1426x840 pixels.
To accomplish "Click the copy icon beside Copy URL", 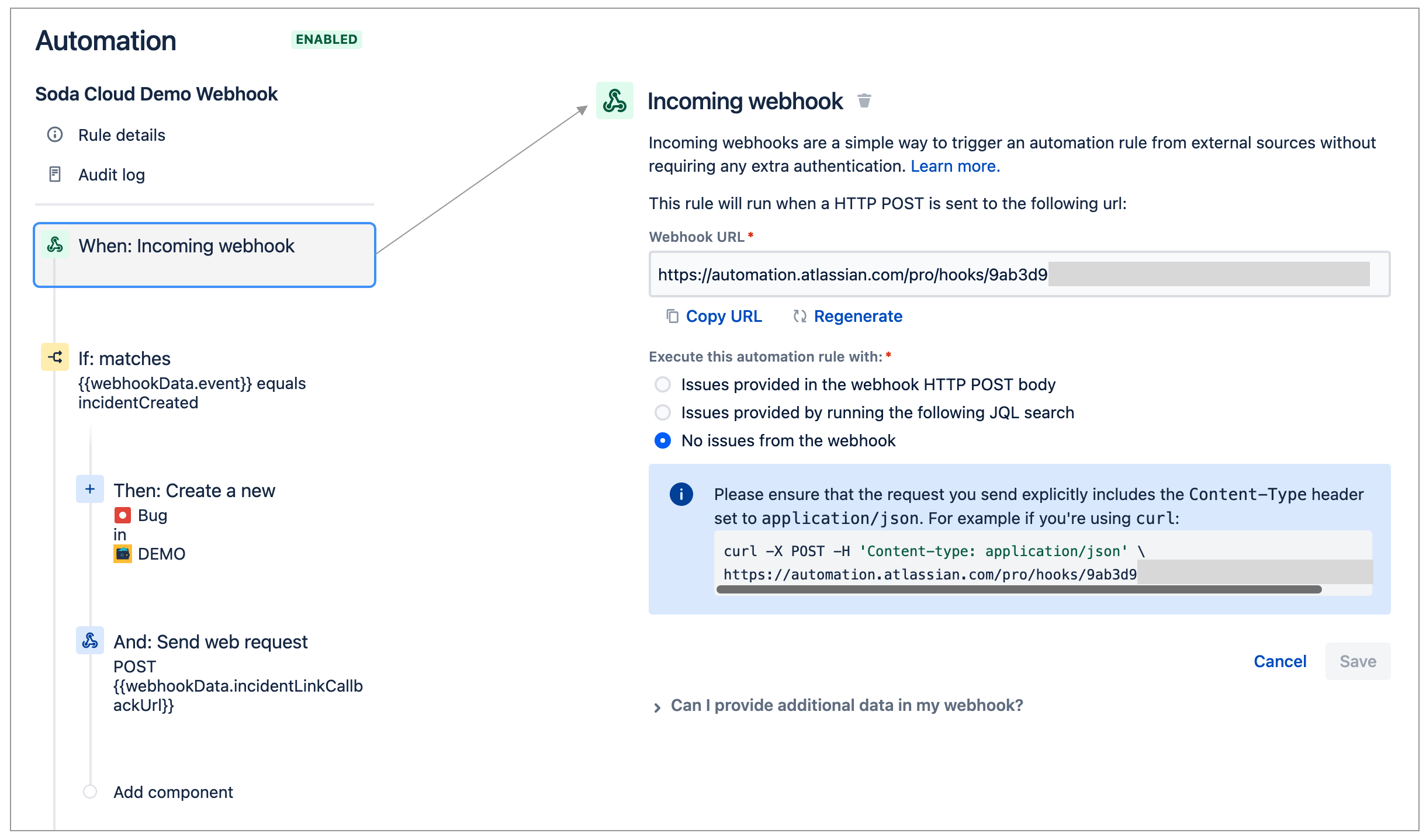I will (673, 316).
